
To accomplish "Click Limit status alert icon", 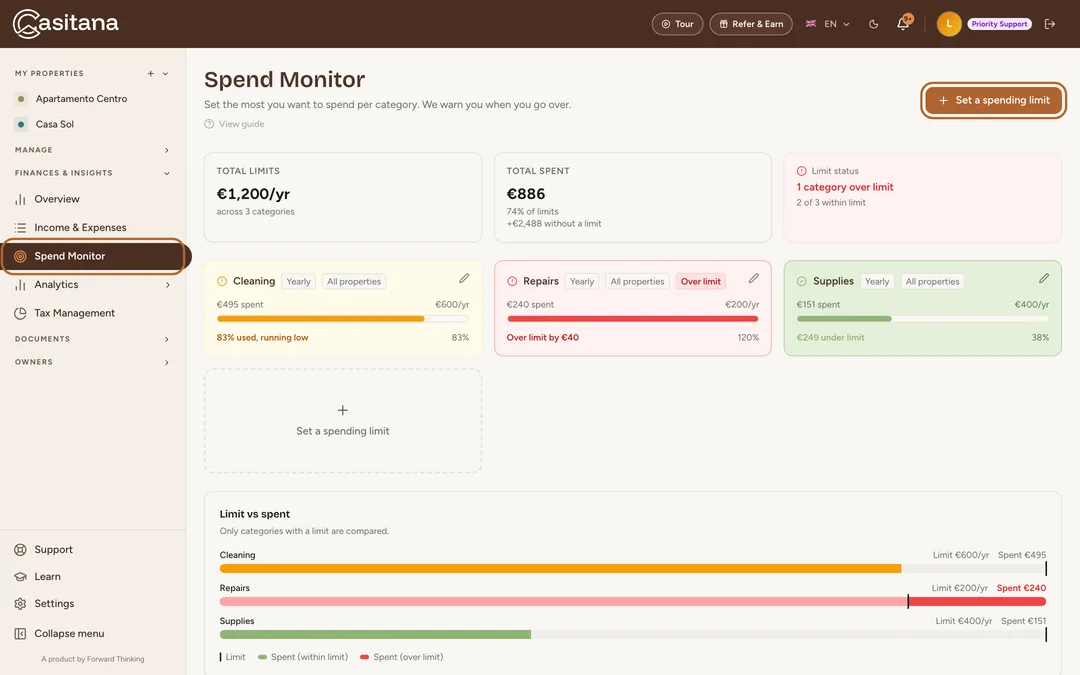I will coord(802,171).
